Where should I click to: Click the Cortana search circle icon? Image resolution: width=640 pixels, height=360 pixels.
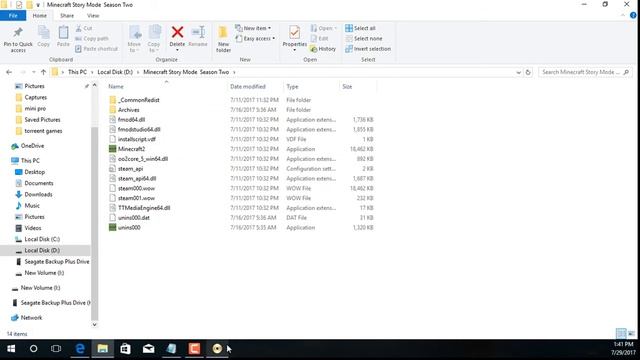pos(33,349)
